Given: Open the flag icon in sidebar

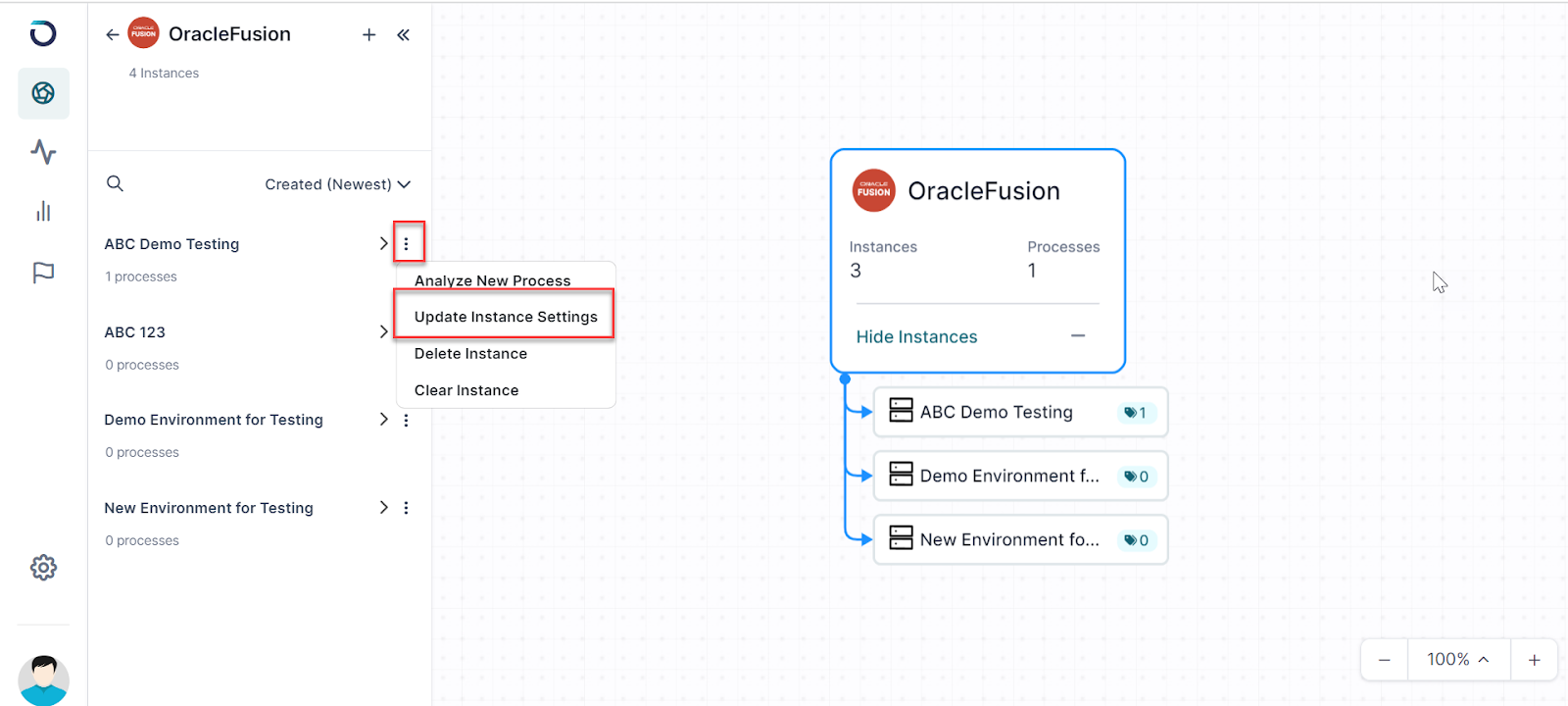Looking at the screenshot, I should coord(43,273).
